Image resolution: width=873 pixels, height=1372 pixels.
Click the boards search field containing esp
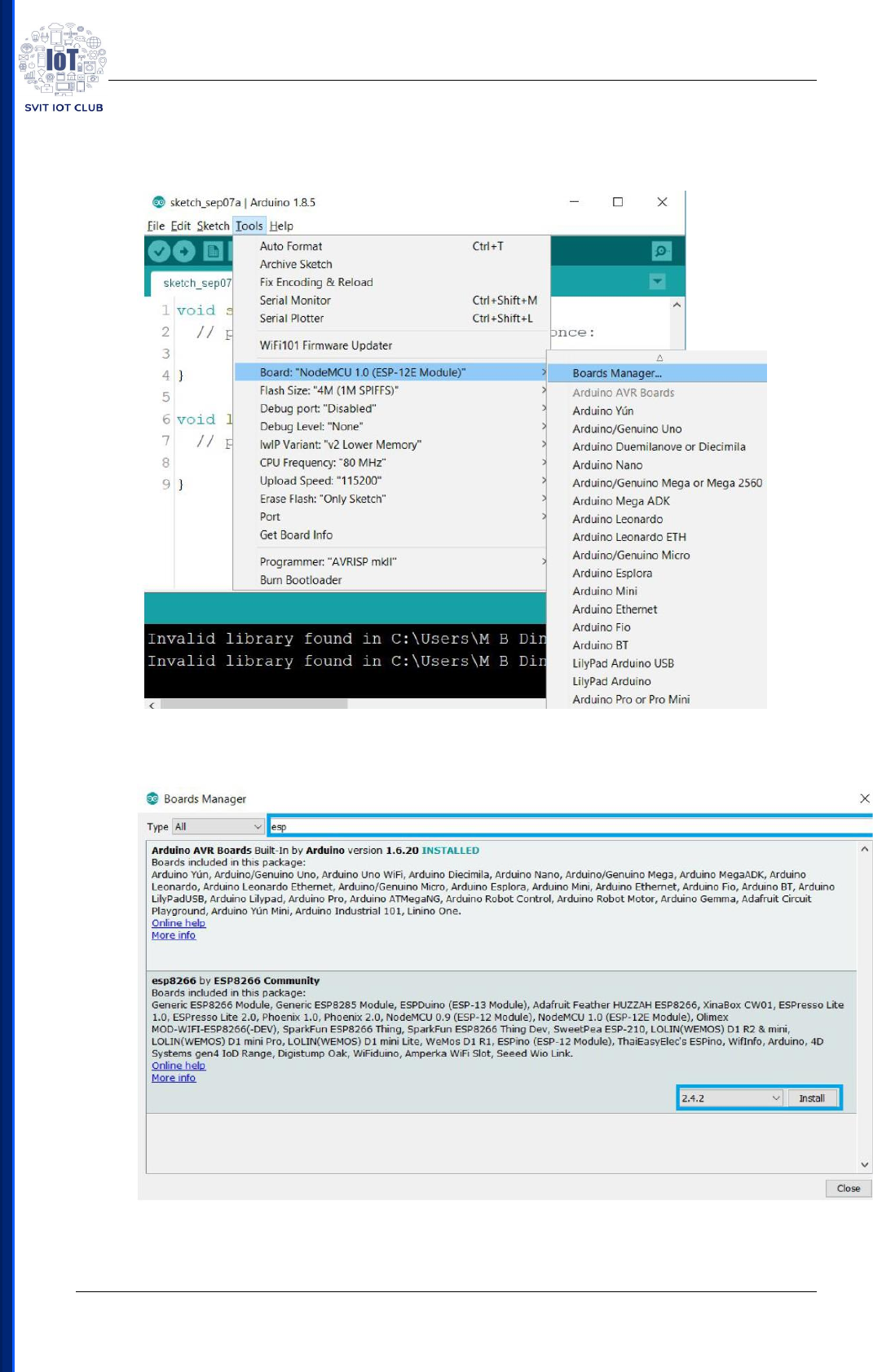tap(571, 826)
